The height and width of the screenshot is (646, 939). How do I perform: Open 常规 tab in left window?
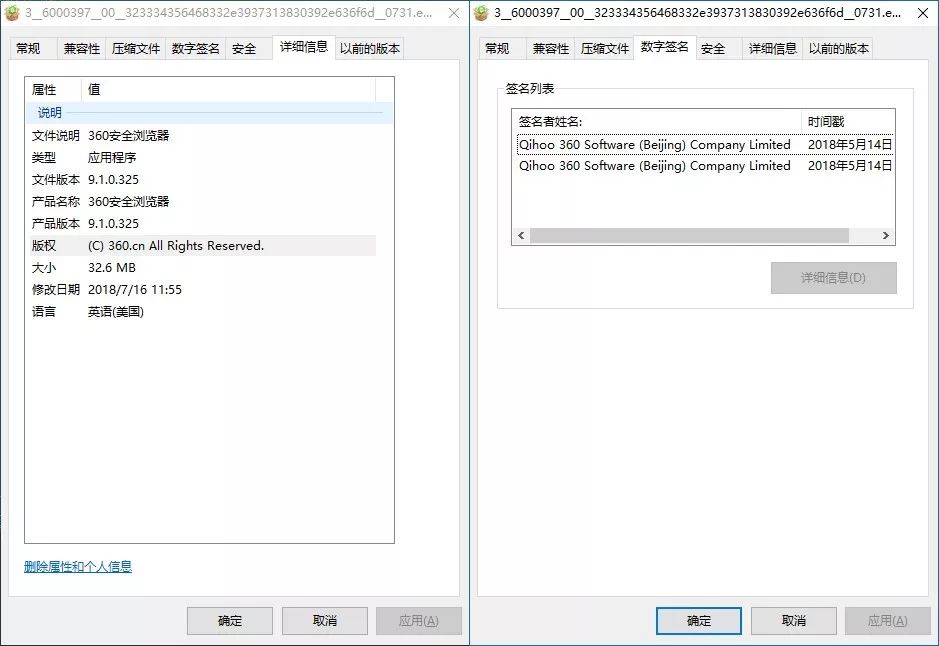tap(34, 48)
